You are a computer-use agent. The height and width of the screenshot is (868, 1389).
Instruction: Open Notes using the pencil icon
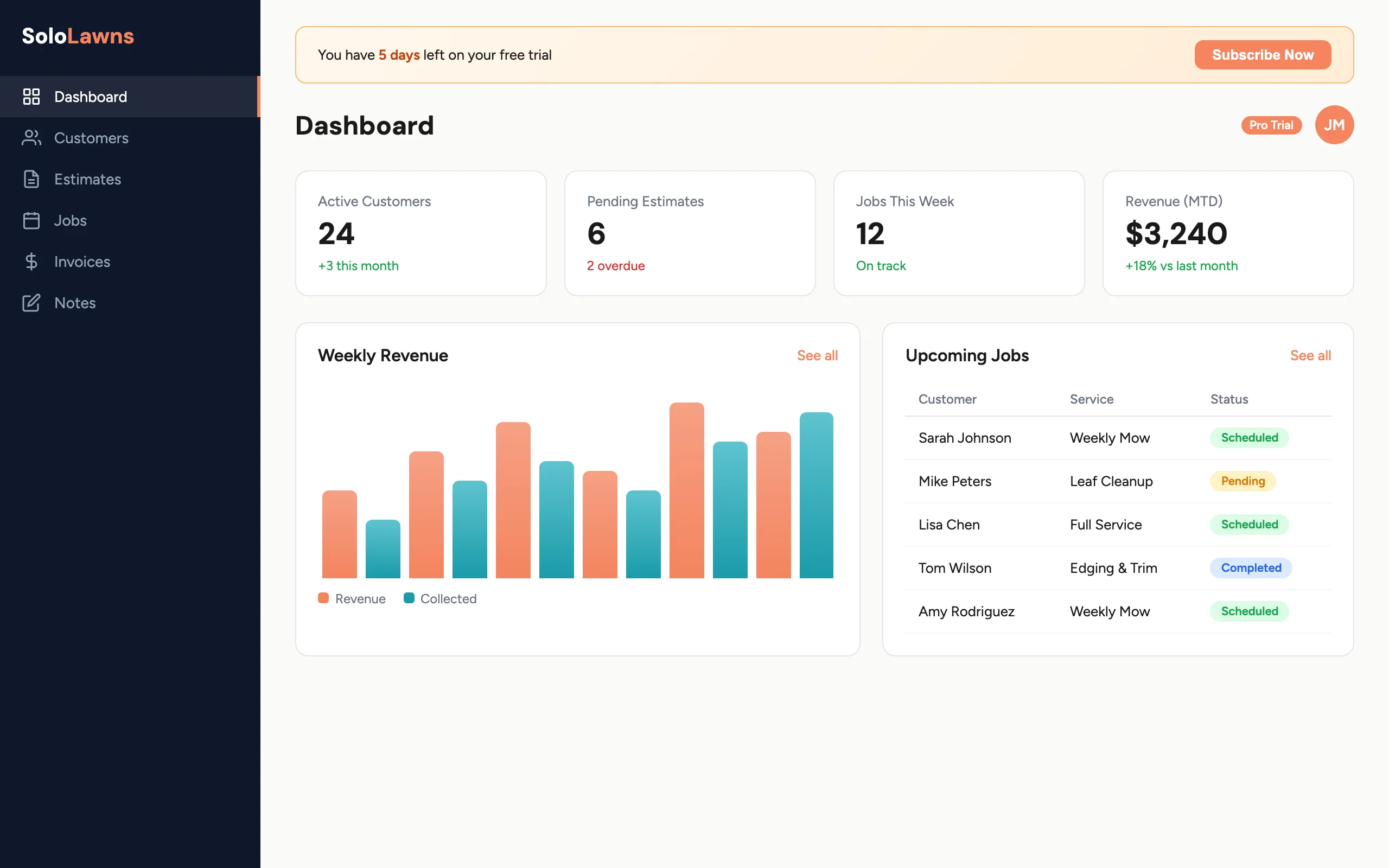(31, 303)
